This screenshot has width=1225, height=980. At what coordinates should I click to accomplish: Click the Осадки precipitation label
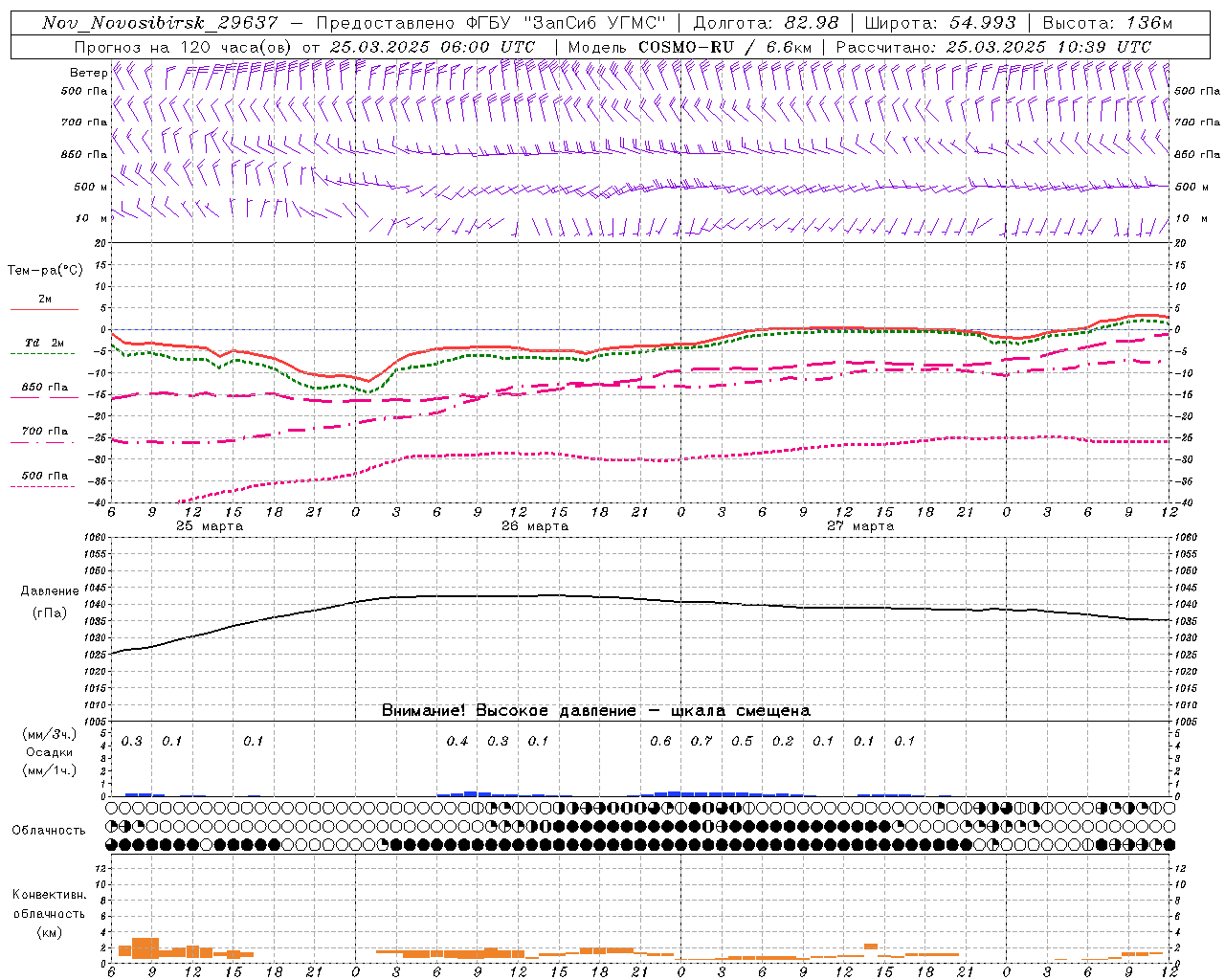coord(50,752)
